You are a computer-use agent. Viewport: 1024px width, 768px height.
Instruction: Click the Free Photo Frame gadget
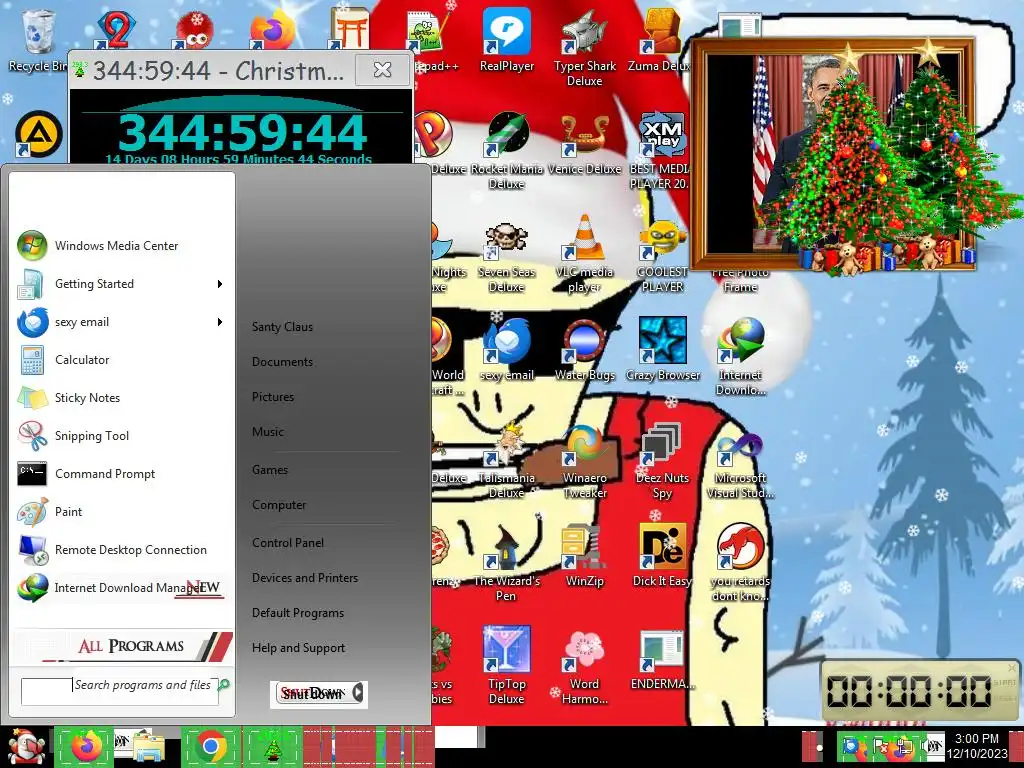click(833, 155)
